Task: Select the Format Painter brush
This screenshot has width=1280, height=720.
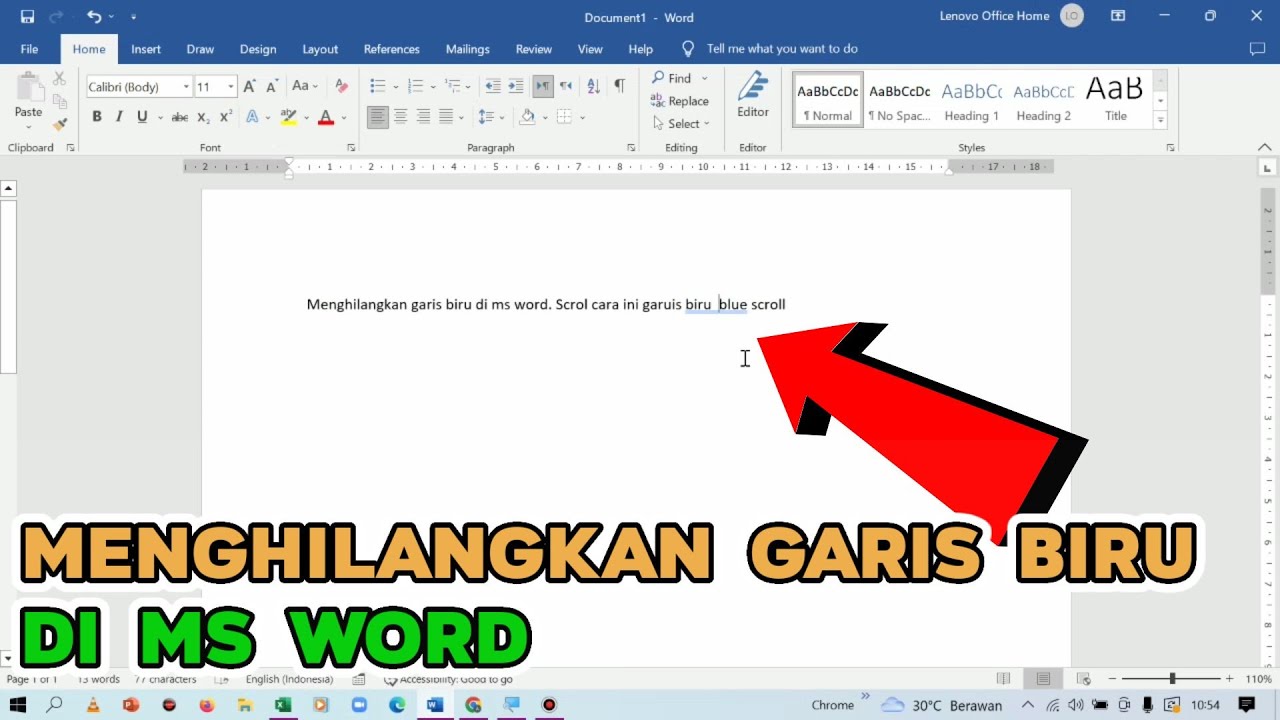Action: click(59, 124)
